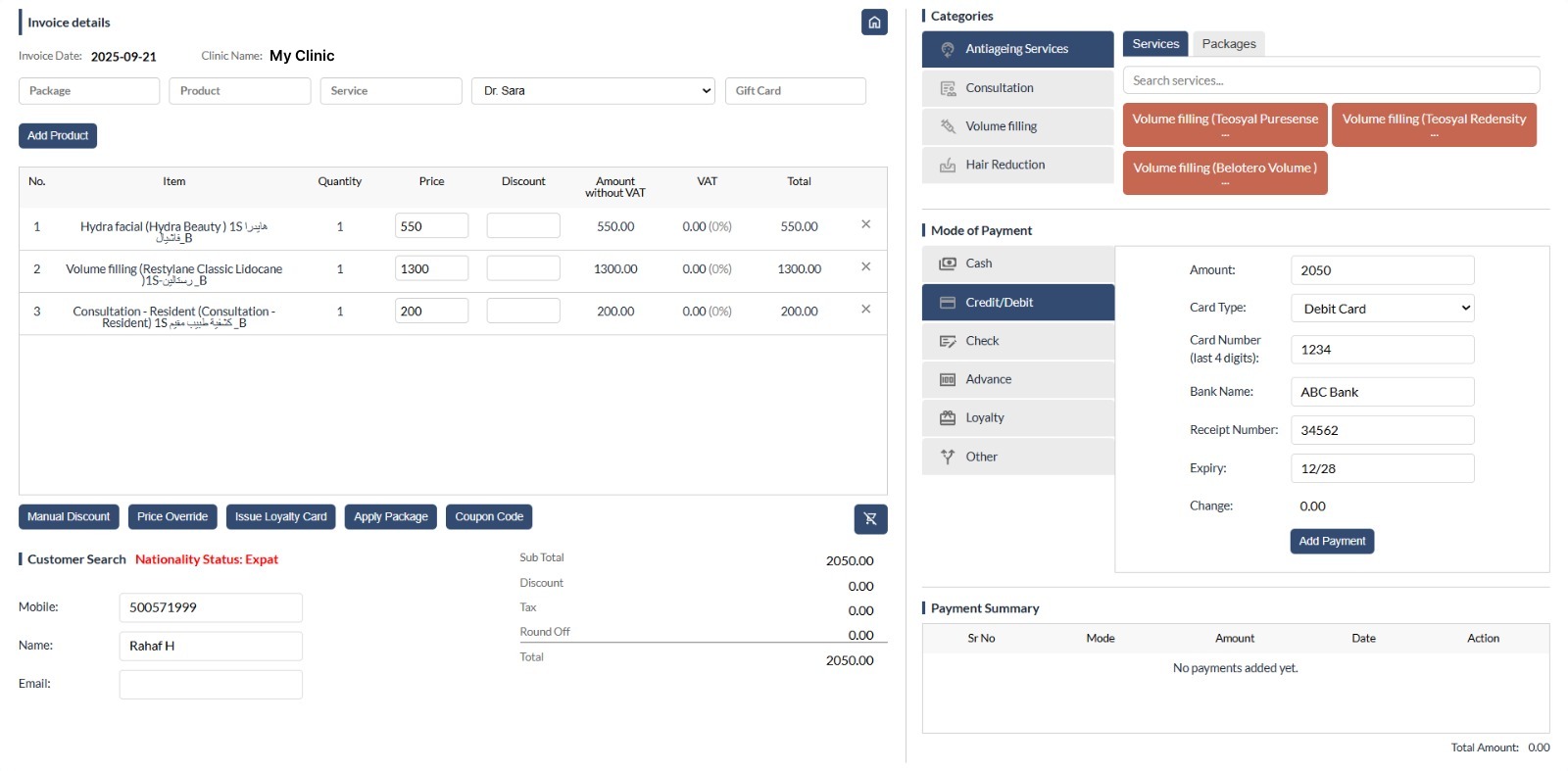Click the Credit/Debit card icon
The height and width of the screenshot is (771, 1568).
point(948,303)
